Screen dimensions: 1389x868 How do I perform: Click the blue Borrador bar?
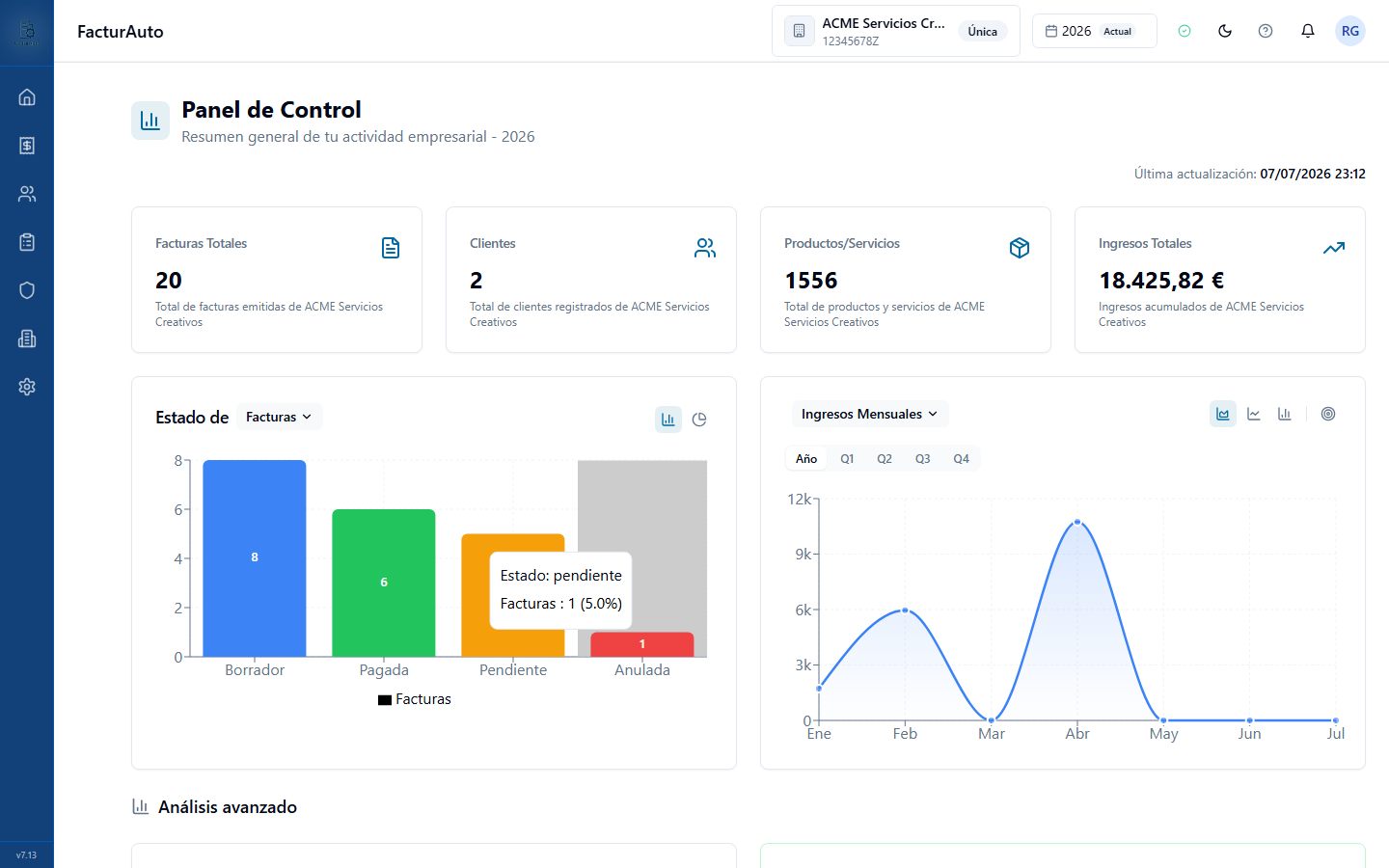(255, 558)
